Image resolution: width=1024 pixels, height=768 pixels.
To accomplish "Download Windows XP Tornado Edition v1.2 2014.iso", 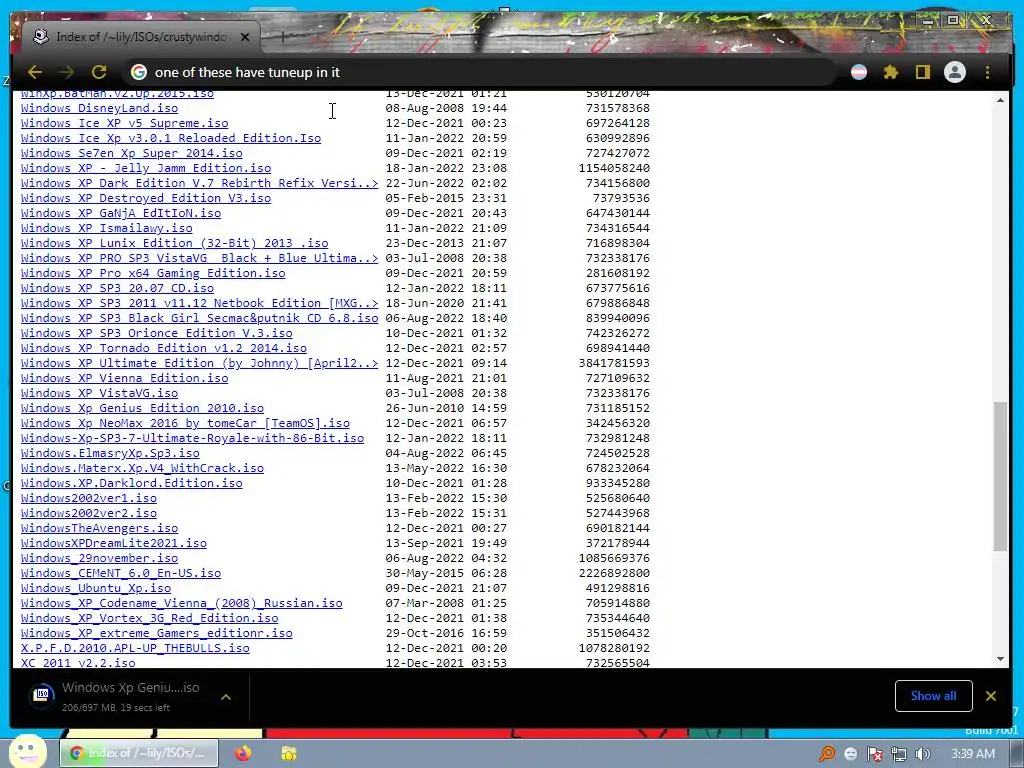I will pyautogui.click(x=164, y=349).
